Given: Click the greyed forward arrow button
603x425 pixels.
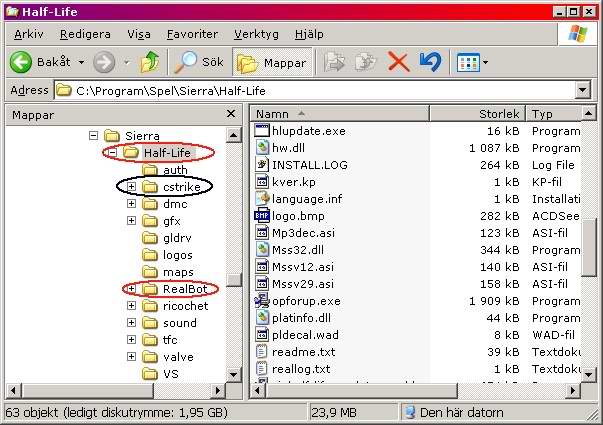Looking at the screenshot, I should coord(104,62).
